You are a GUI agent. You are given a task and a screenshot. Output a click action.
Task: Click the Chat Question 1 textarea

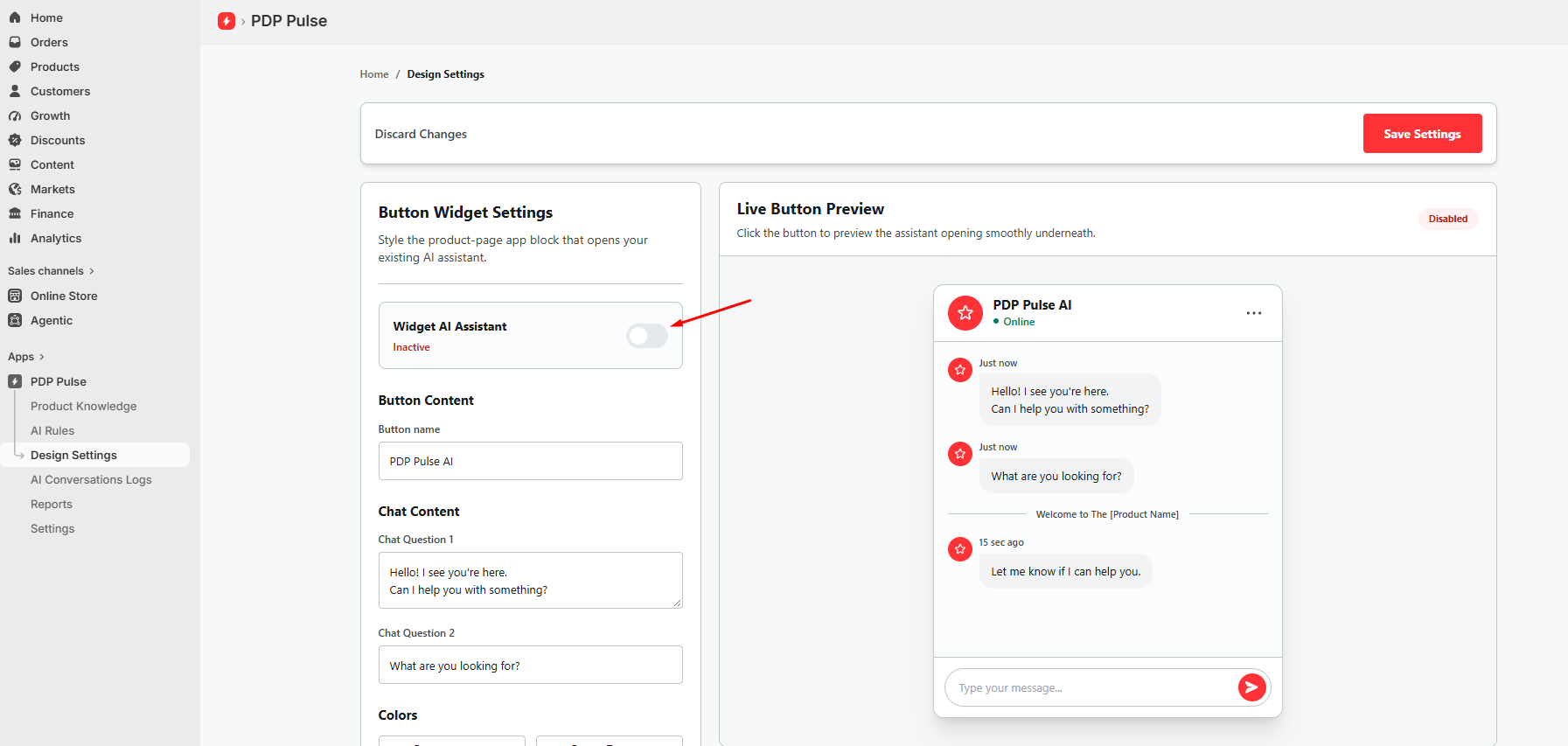pyautogui.click(x=531, y=580)
